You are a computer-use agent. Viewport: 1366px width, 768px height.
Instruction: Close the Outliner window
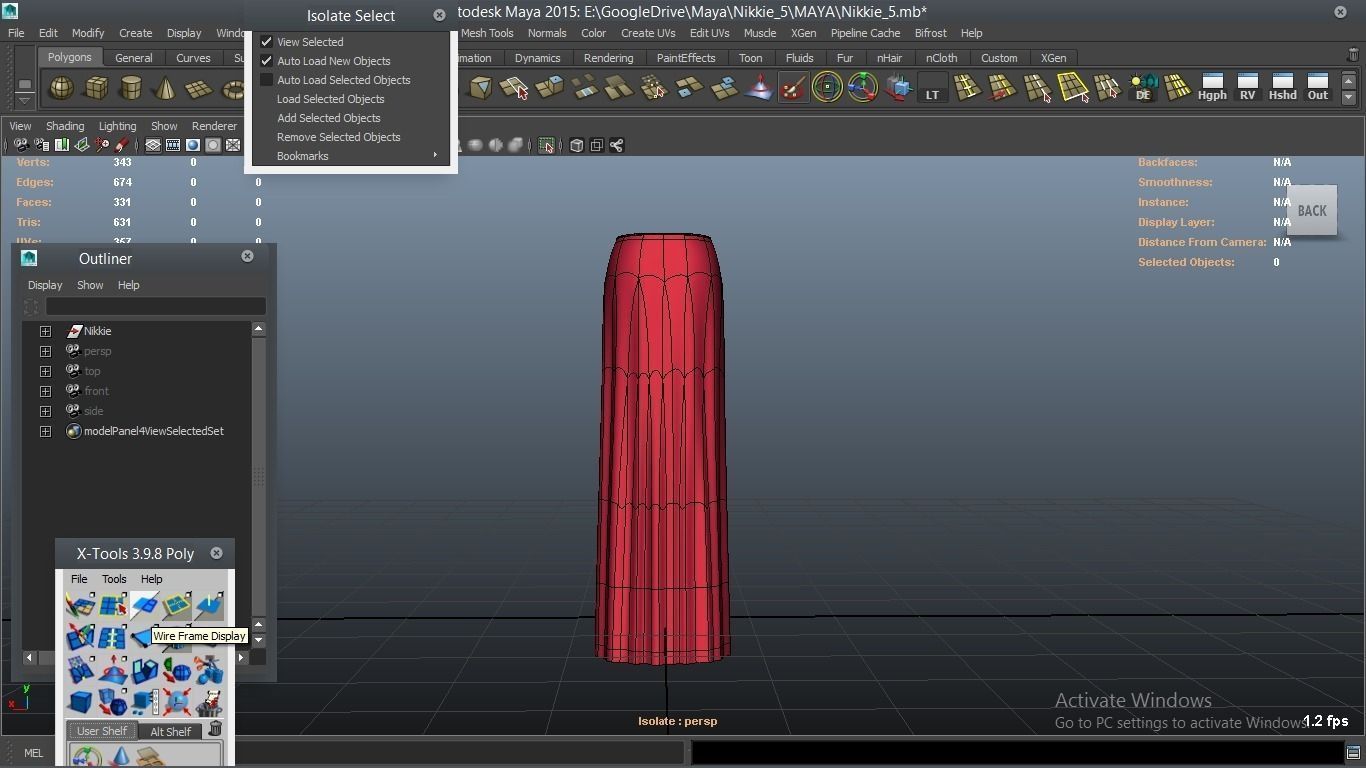247,256
